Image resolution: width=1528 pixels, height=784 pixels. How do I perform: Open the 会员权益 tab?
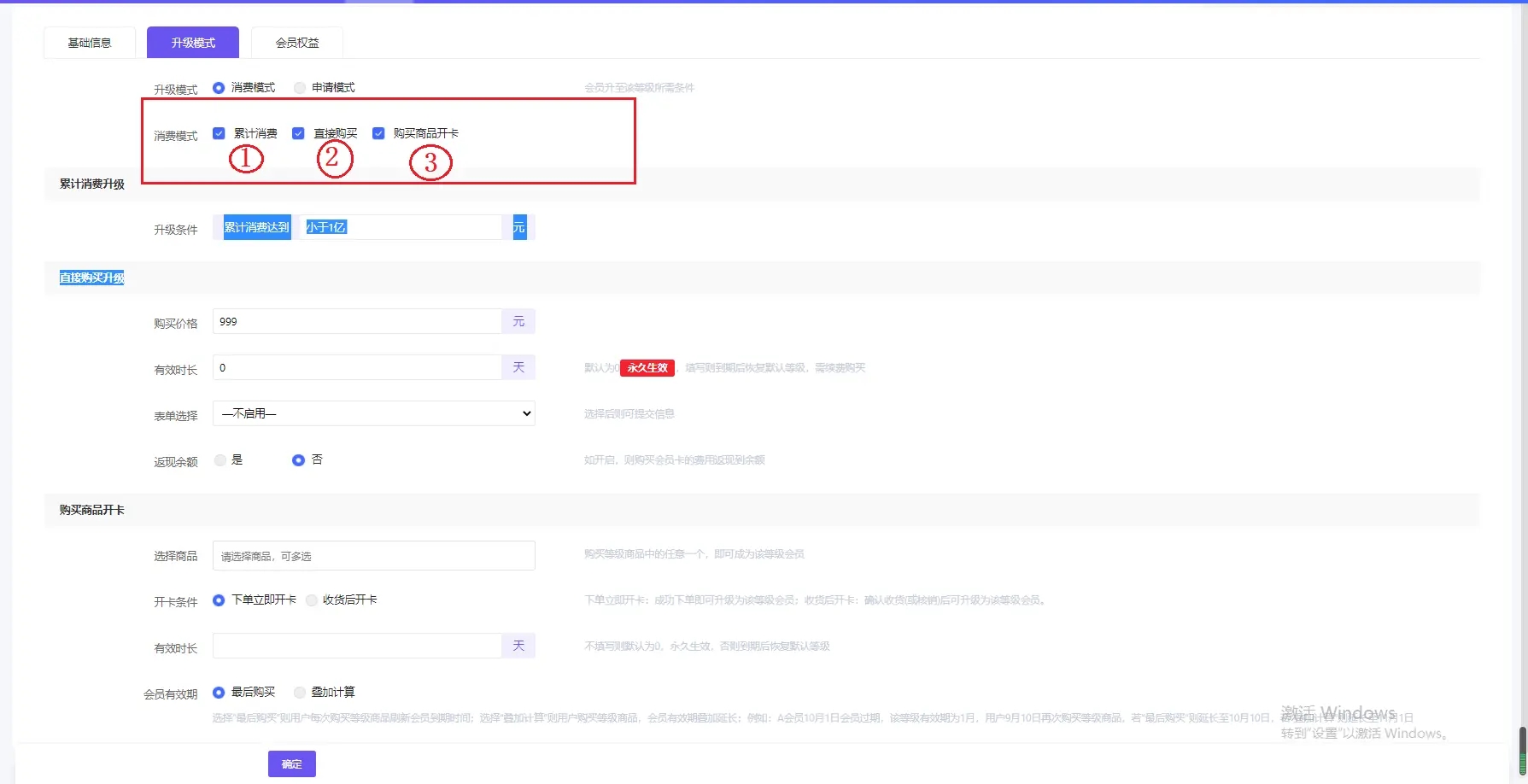[296, 43]
